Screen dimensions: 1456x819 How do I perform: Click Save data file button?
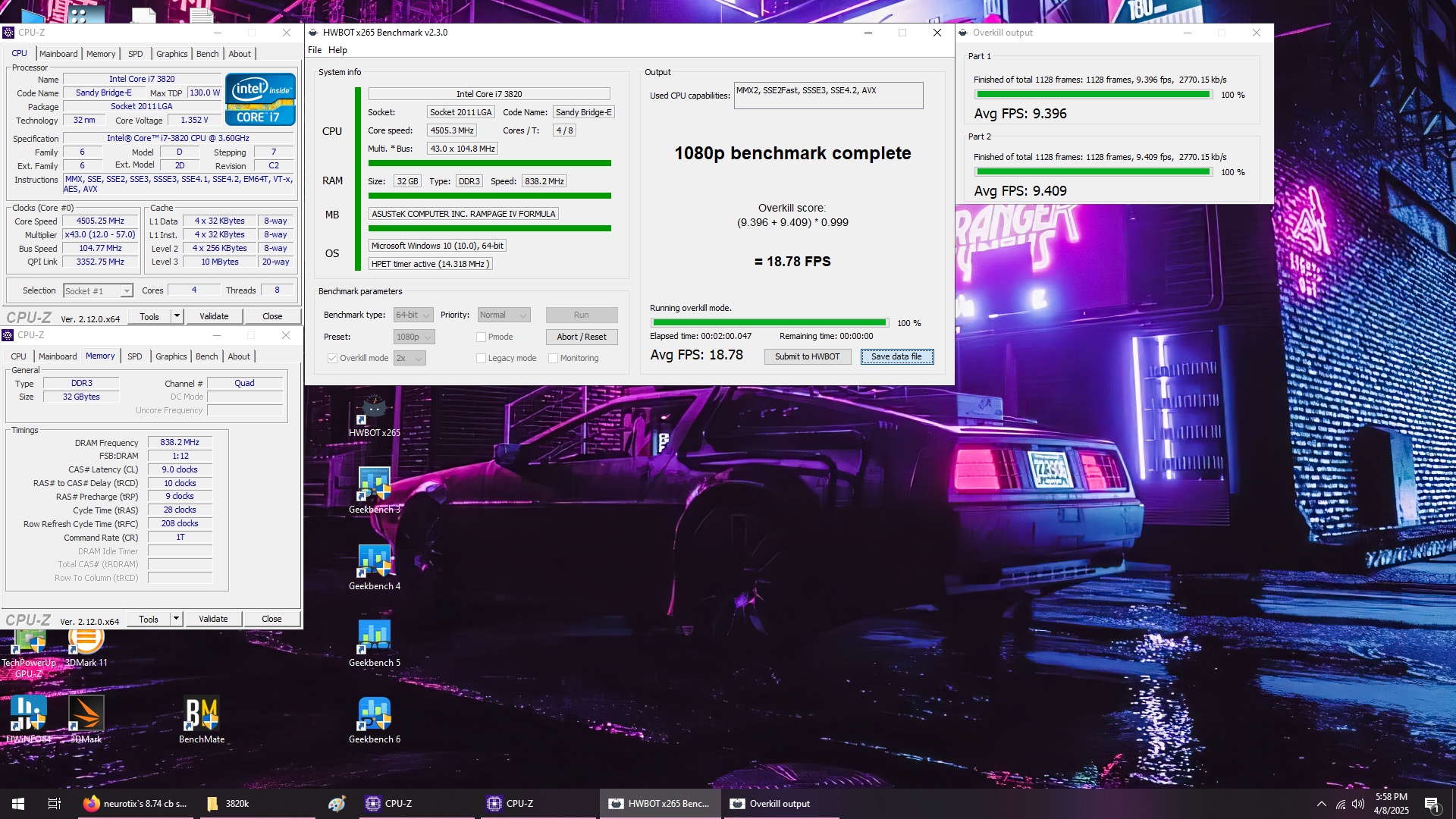(896, 356)
